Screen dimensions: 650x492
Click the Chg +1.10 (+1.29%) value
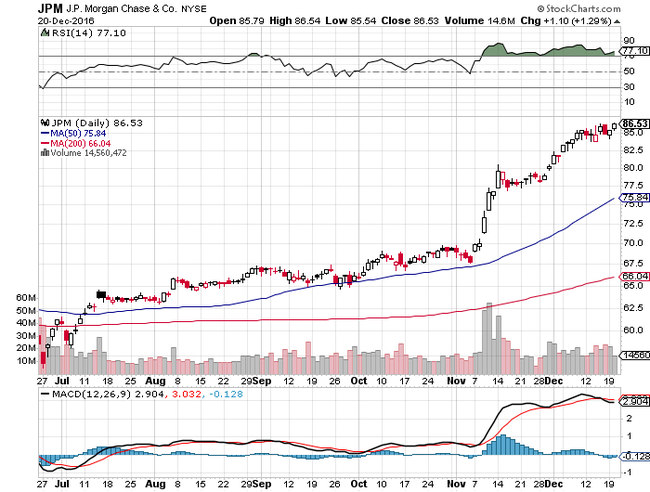pyautogui.click(x=566, y=21)
